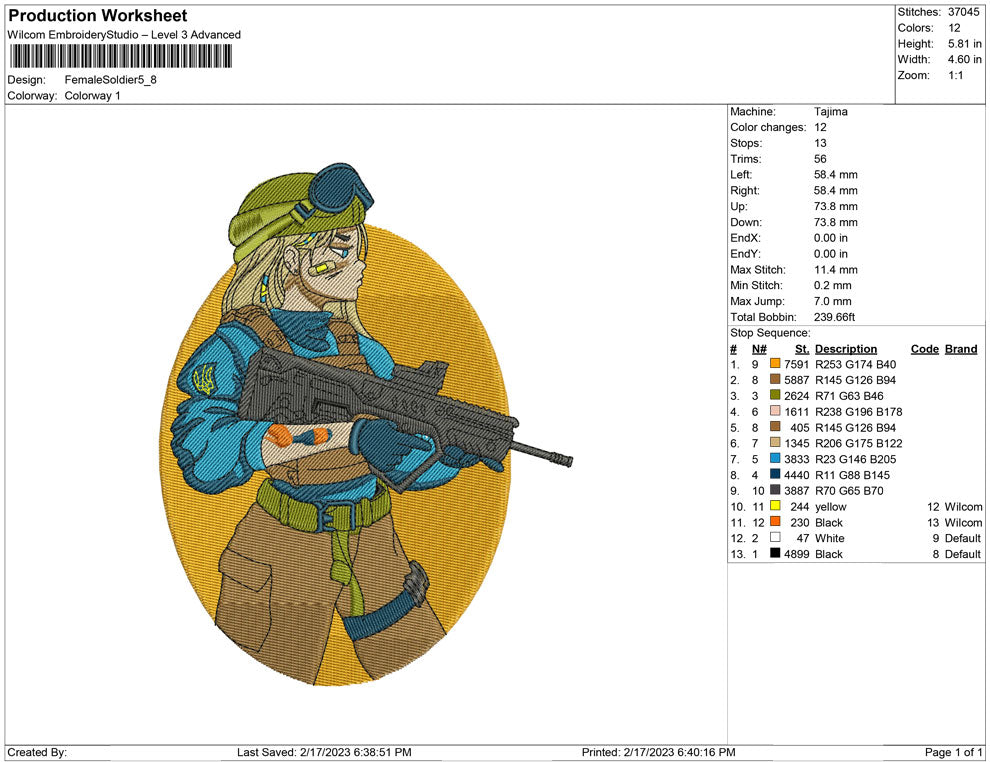
Task: Click the tan swatch R206 G175 B122
Action: (x=775, y=443)
